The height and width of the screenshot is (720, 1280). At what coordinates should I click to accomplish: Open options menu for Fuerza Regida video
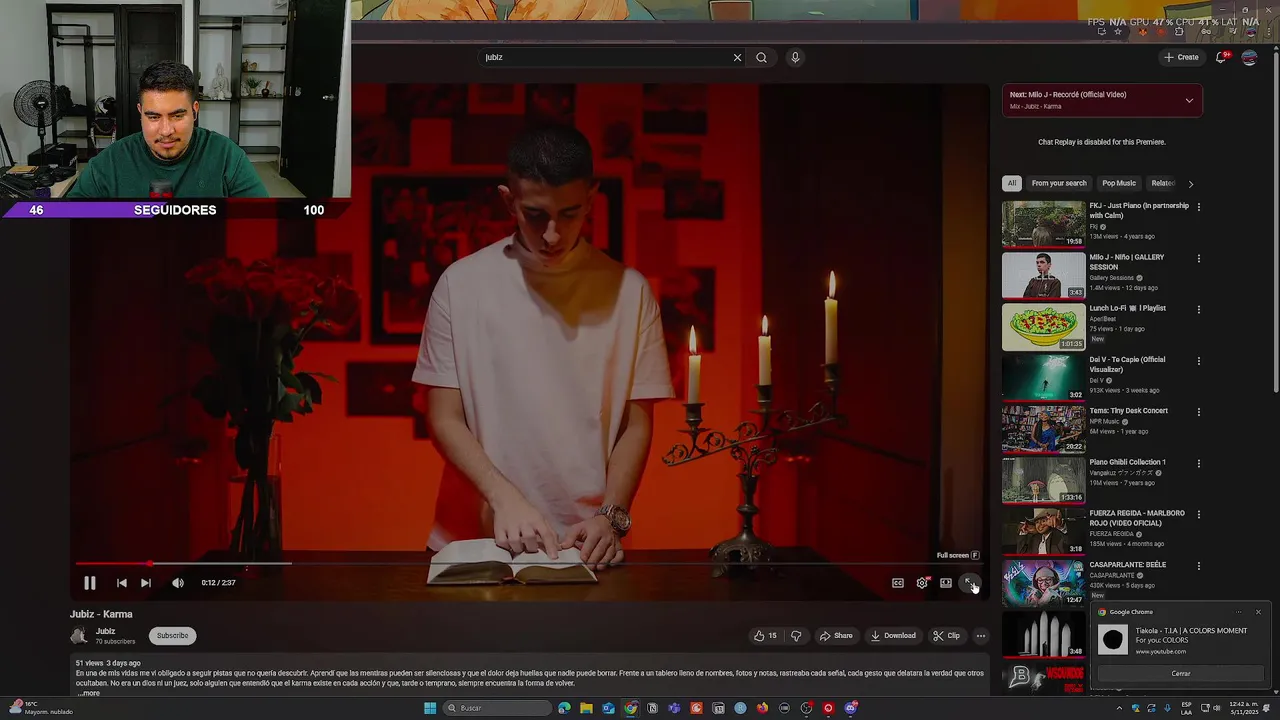pos(1199,514)
